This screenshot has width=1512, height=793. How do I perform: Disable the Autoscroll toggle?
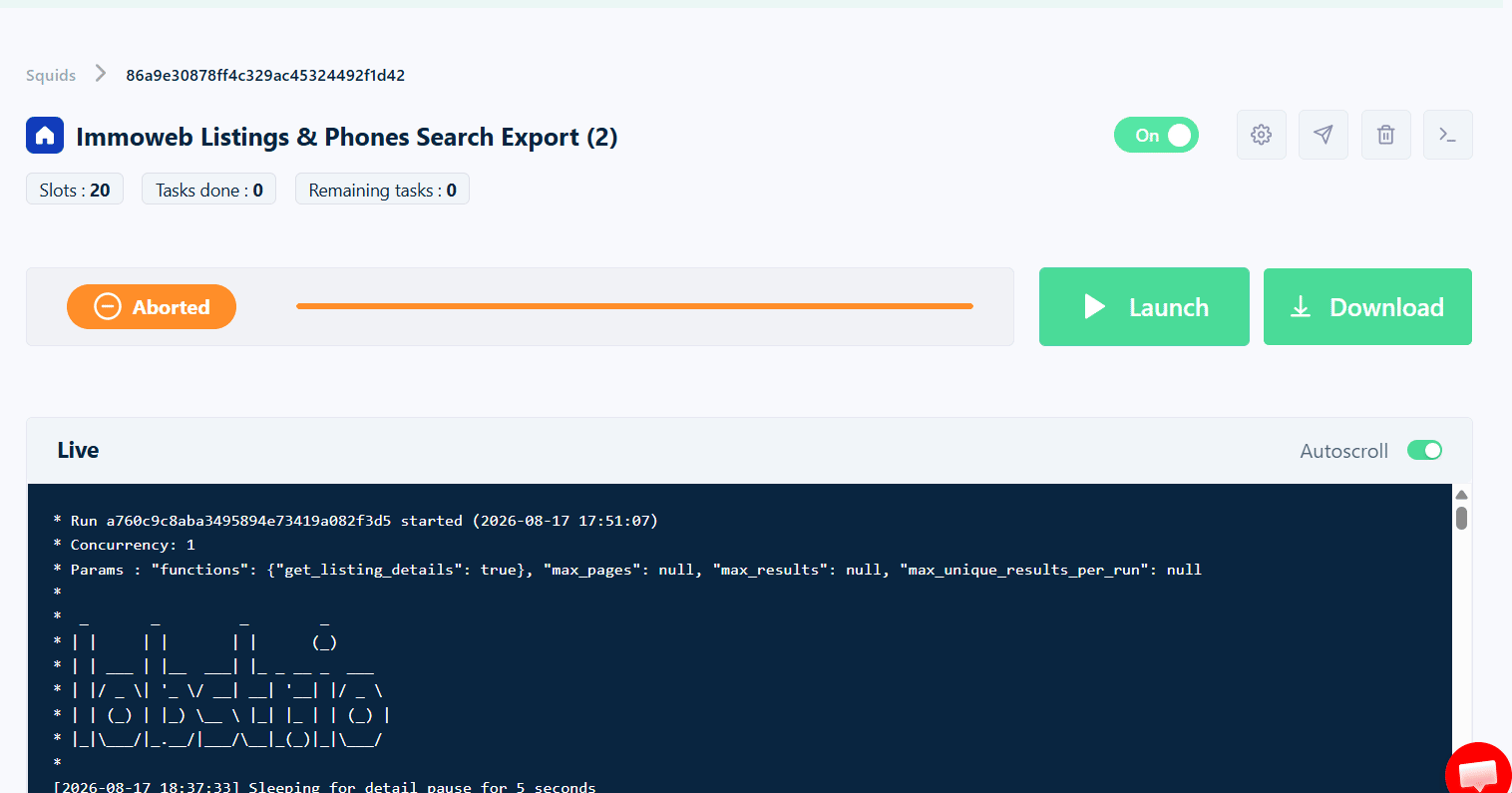pos(1424,451)
